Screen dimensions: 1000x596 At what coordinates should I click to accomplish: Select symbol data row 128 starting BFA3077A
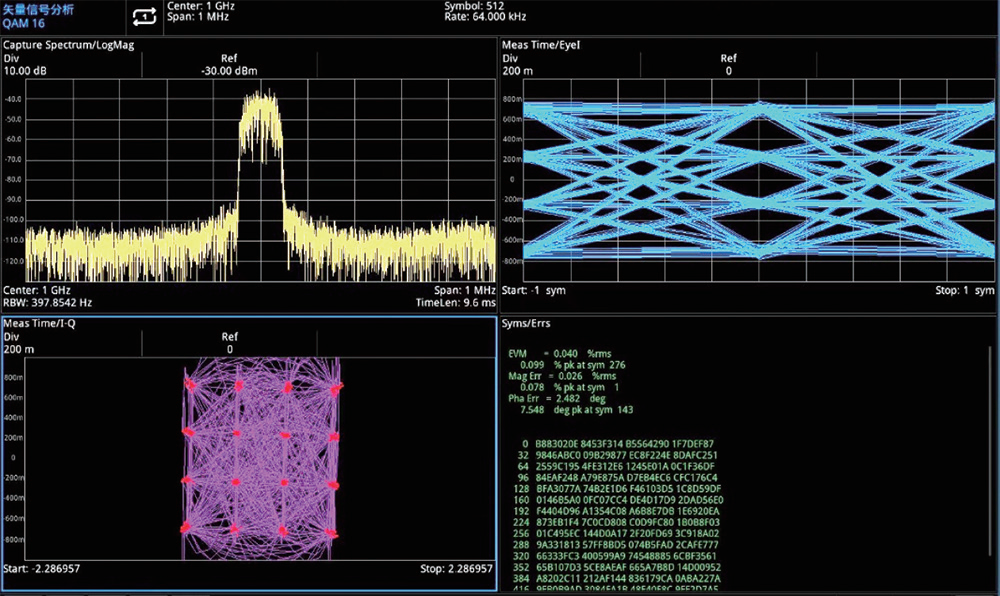coord(617,489)
